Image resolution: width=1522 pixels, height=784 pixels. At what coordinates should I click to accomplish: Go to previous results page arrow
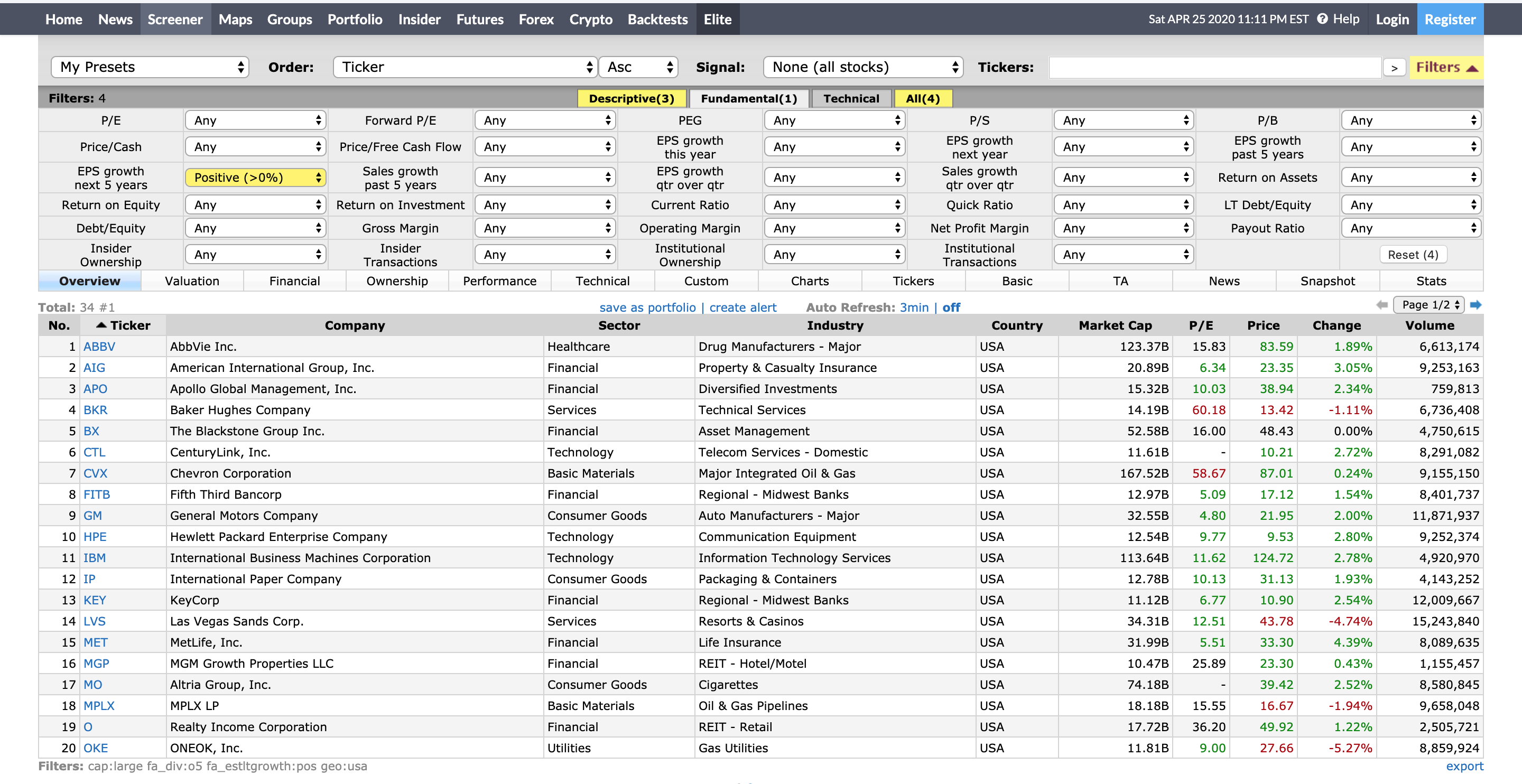(1382, 305)
